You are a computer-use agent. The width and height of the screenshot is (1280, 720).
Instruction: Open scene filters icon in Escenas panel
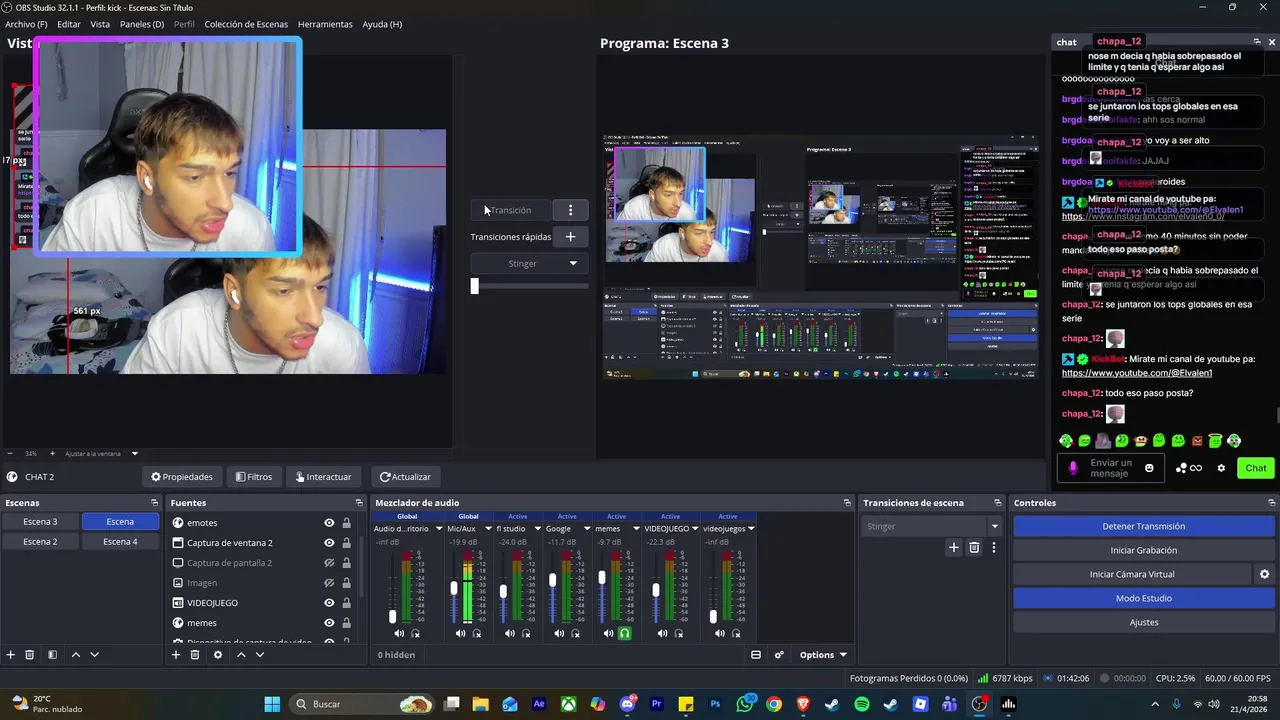(52, 655)
